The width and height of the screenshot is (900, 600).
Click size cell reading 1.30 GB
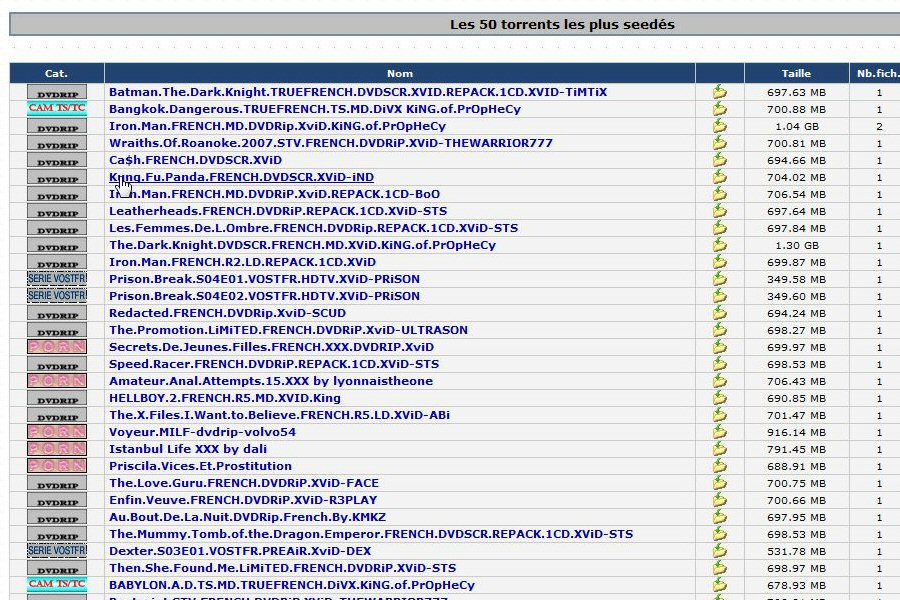pyautogui.click(x=797, y=245)
